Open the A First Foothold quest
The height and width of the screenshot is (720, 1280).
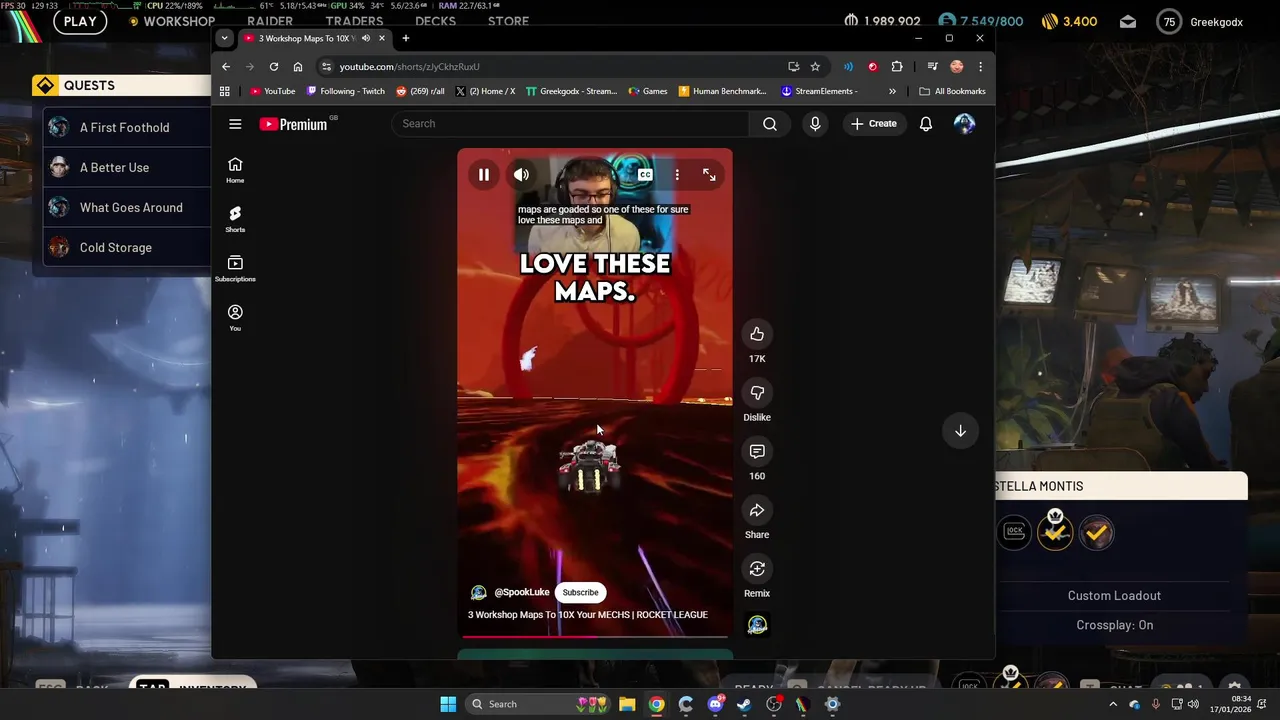[127, 127]
